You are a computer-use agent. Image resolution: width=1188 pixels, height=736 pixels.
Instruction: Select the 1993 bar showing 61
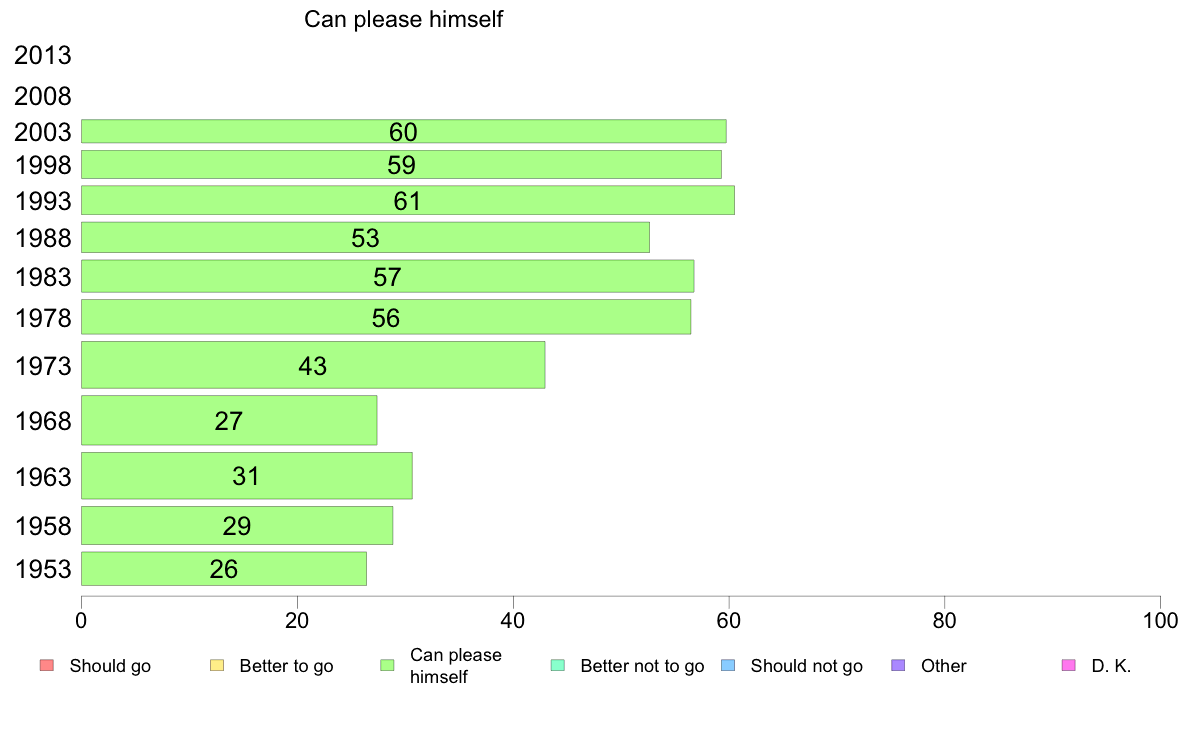(408, 200)
